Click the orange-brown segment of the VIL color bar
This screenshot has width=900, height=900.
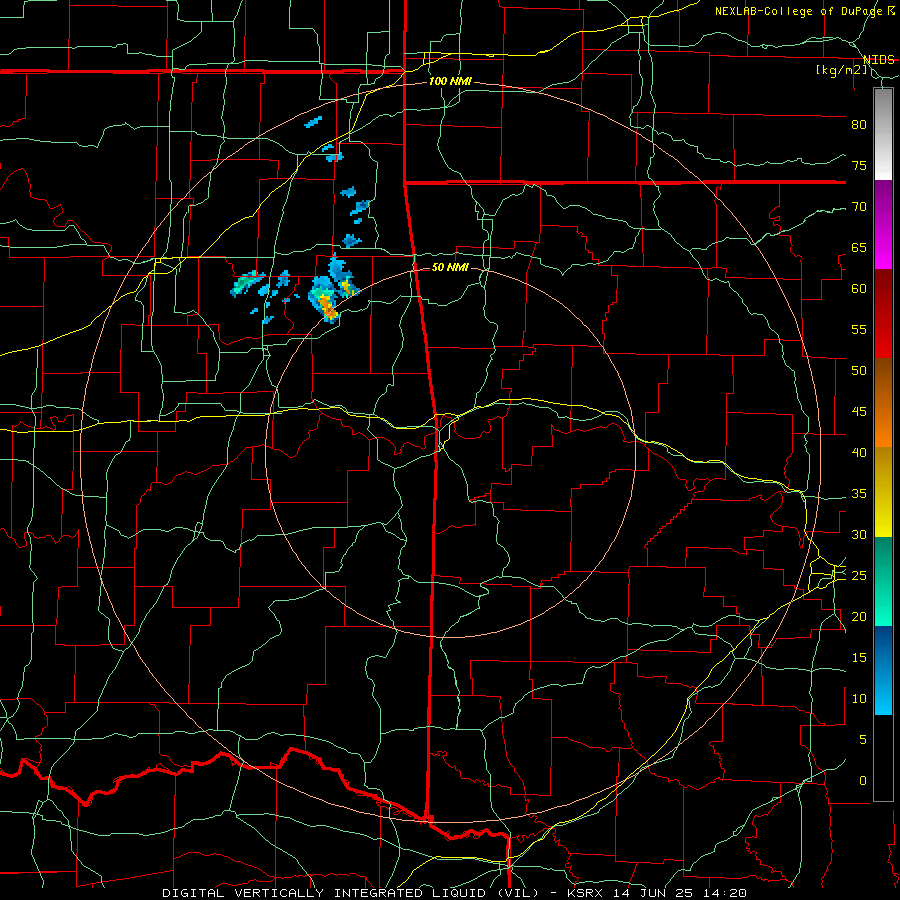point(883,403)
